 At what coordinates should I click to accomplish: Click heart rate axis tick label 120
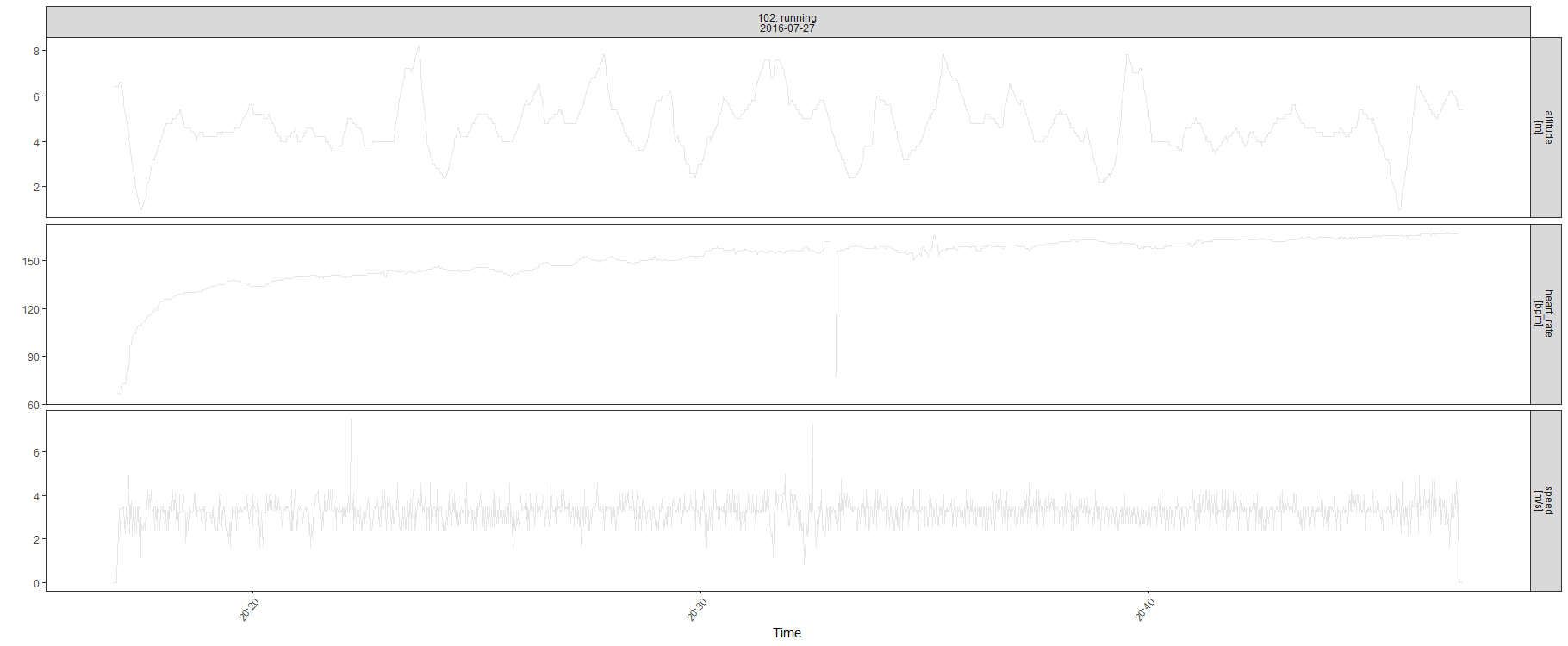31,309
